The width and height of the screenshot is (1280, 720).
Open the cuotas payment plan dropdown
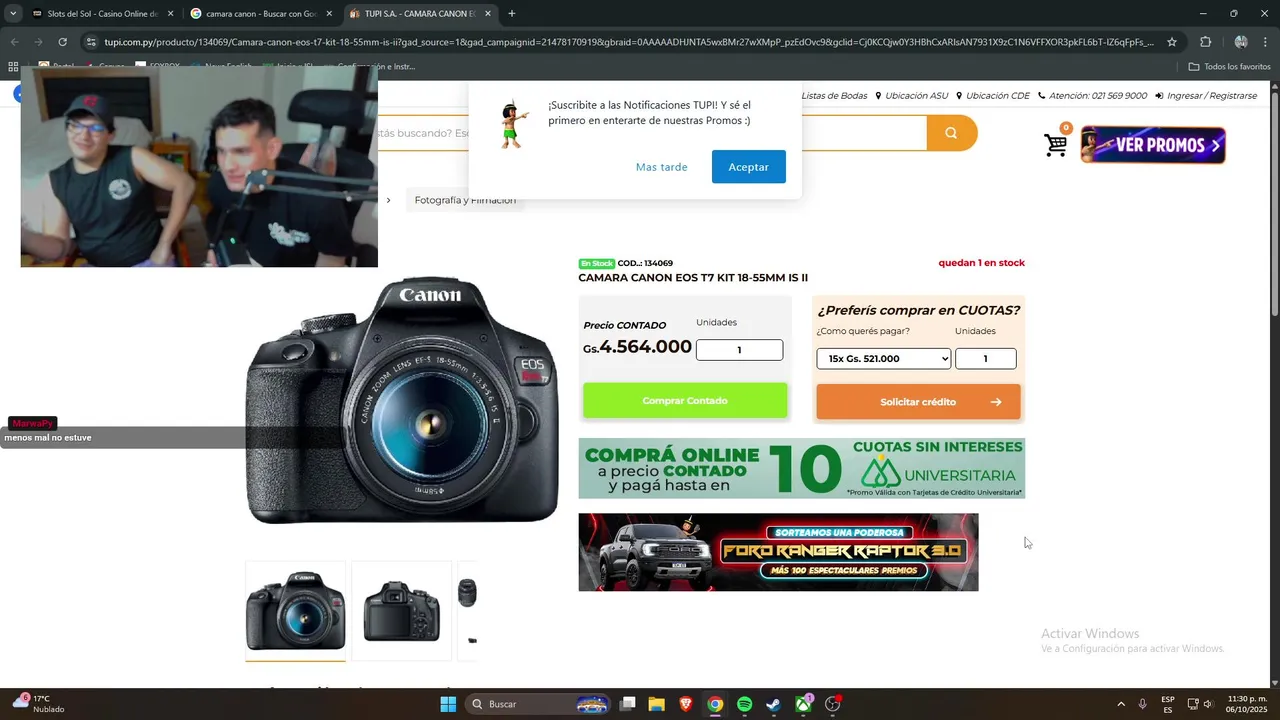coord(884,358)
